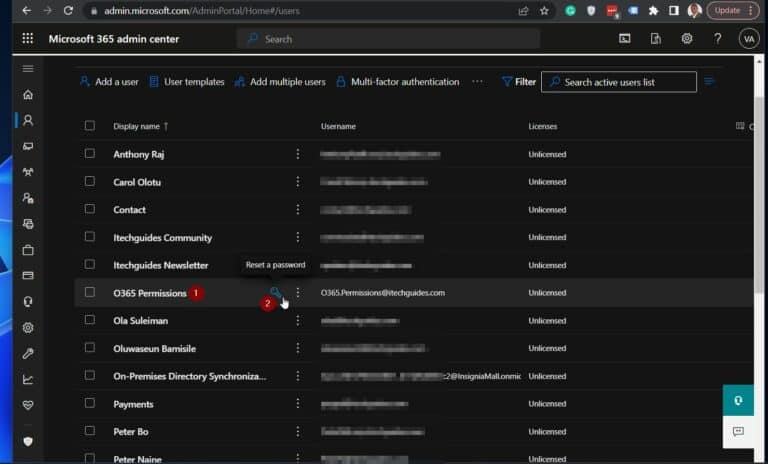
Task: Toggle the select all users checkbox
Action: point(90,125)
